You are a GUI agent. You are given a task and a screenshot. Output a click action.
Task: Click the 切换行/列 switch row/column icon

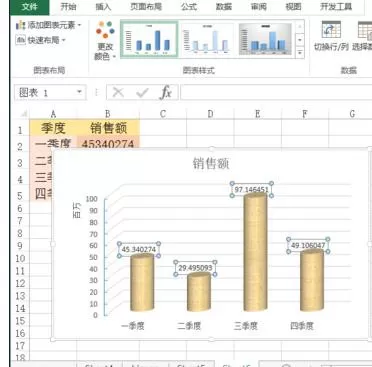pyautogui.click(x=331, y=36)
